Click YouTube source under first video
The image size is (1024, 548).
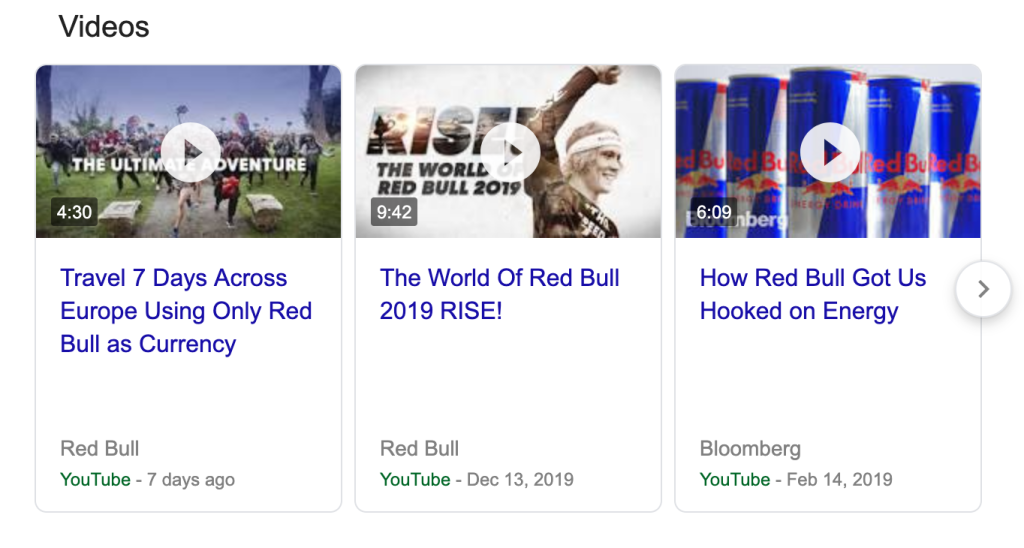coord(95,479)
